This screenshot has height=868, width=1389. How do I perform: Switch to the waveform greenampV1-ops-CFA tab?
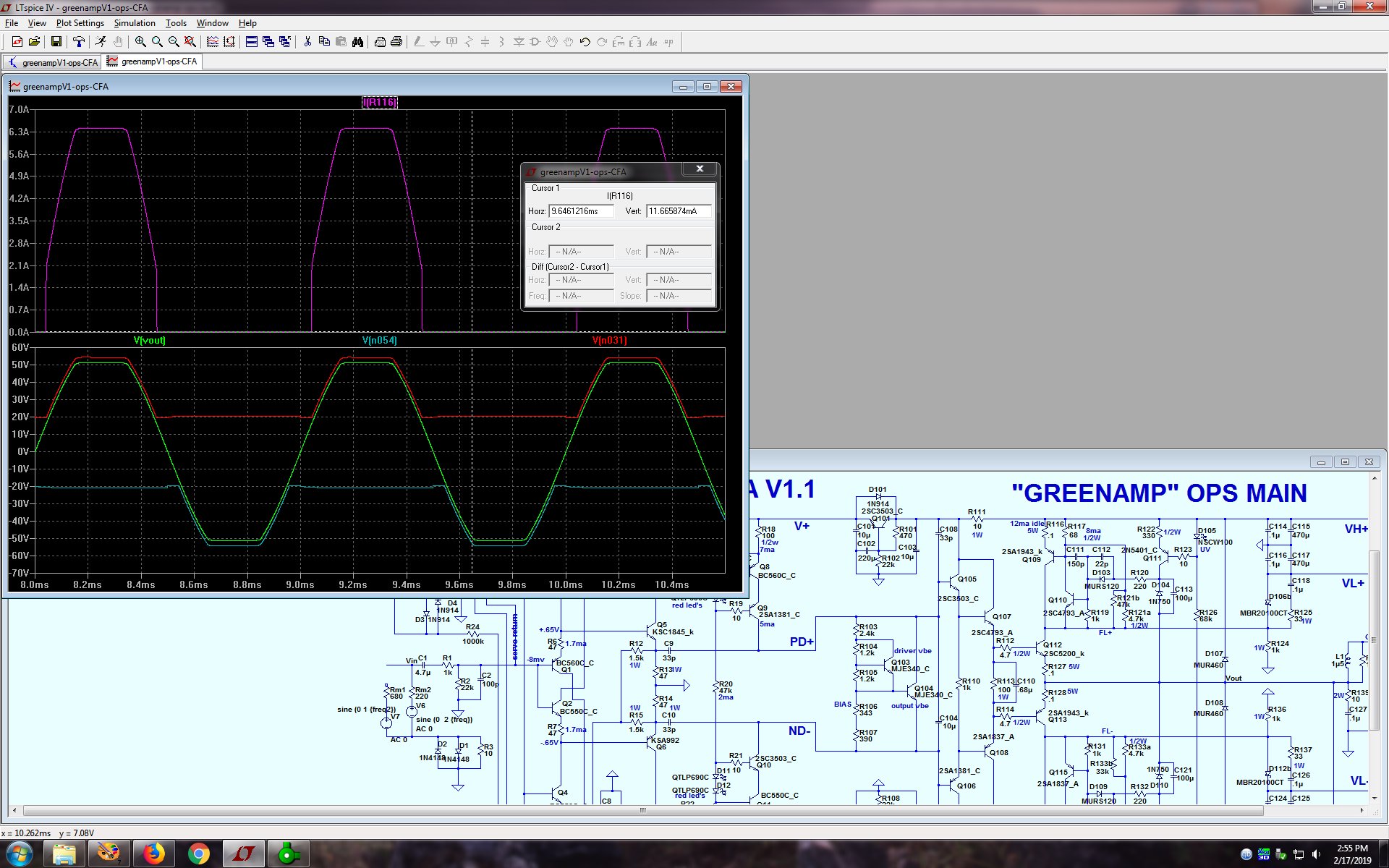(x=153, y=61)
